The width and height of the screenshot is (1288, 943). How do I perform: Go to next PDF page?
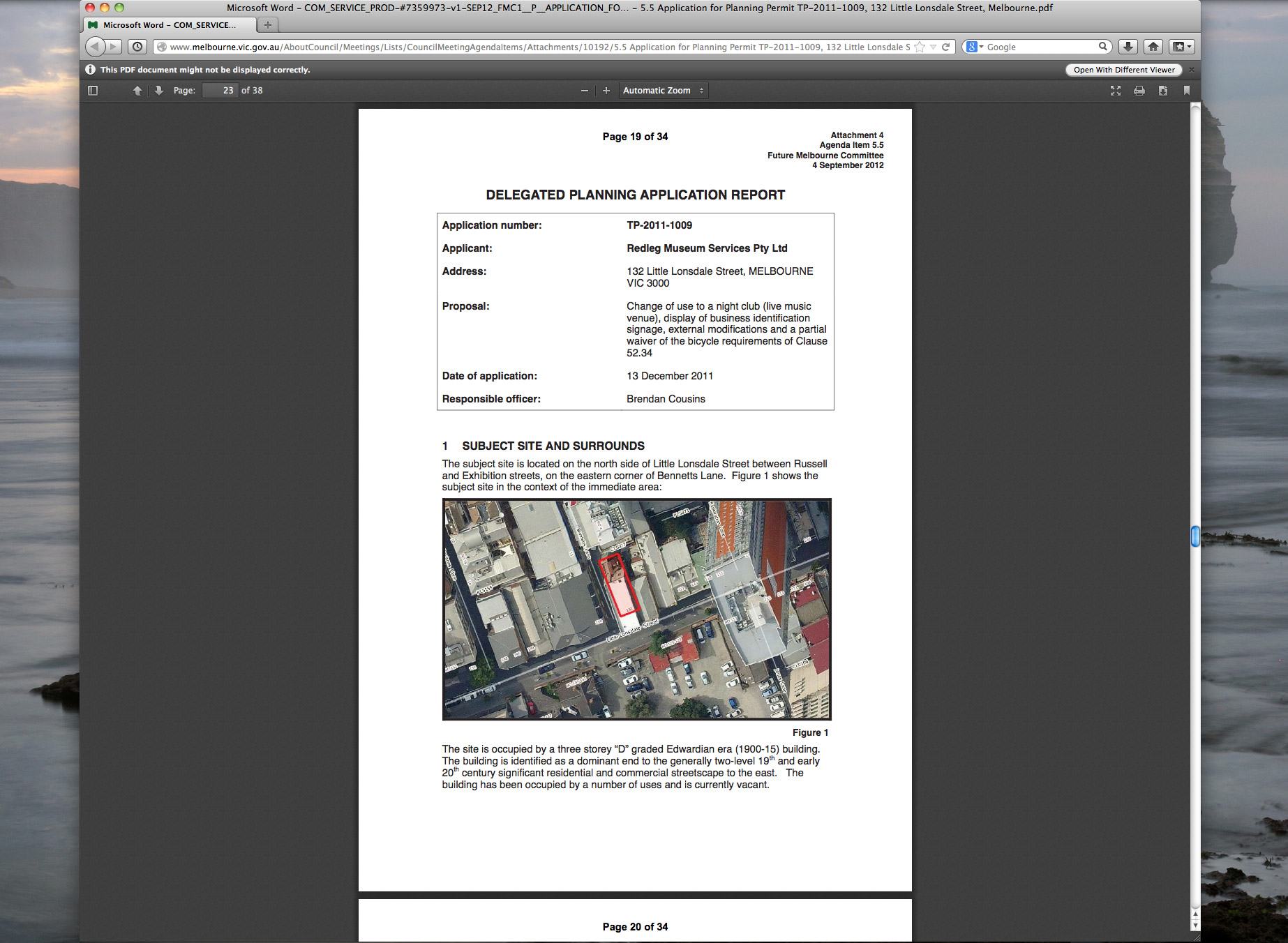click(x=159, y=91)
